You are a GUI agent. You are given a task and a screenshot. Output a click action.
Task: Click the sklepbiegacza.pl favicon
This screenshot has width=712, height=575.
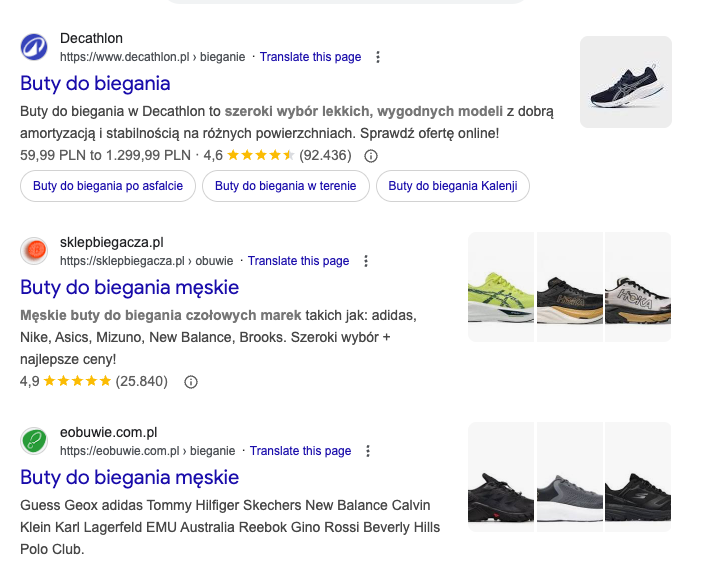(x=34, y=250)
